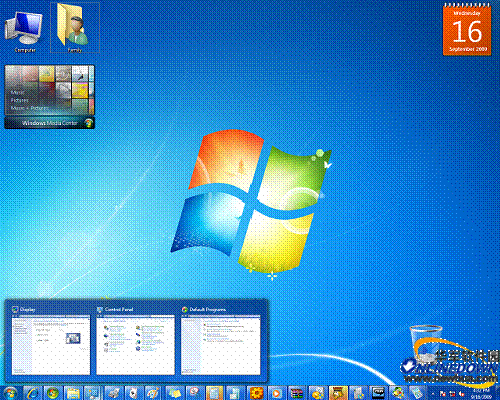Screen dimensions: 500x400
Task: Click the Windows Media Center gadget bar
Action: tap(49, 123)
